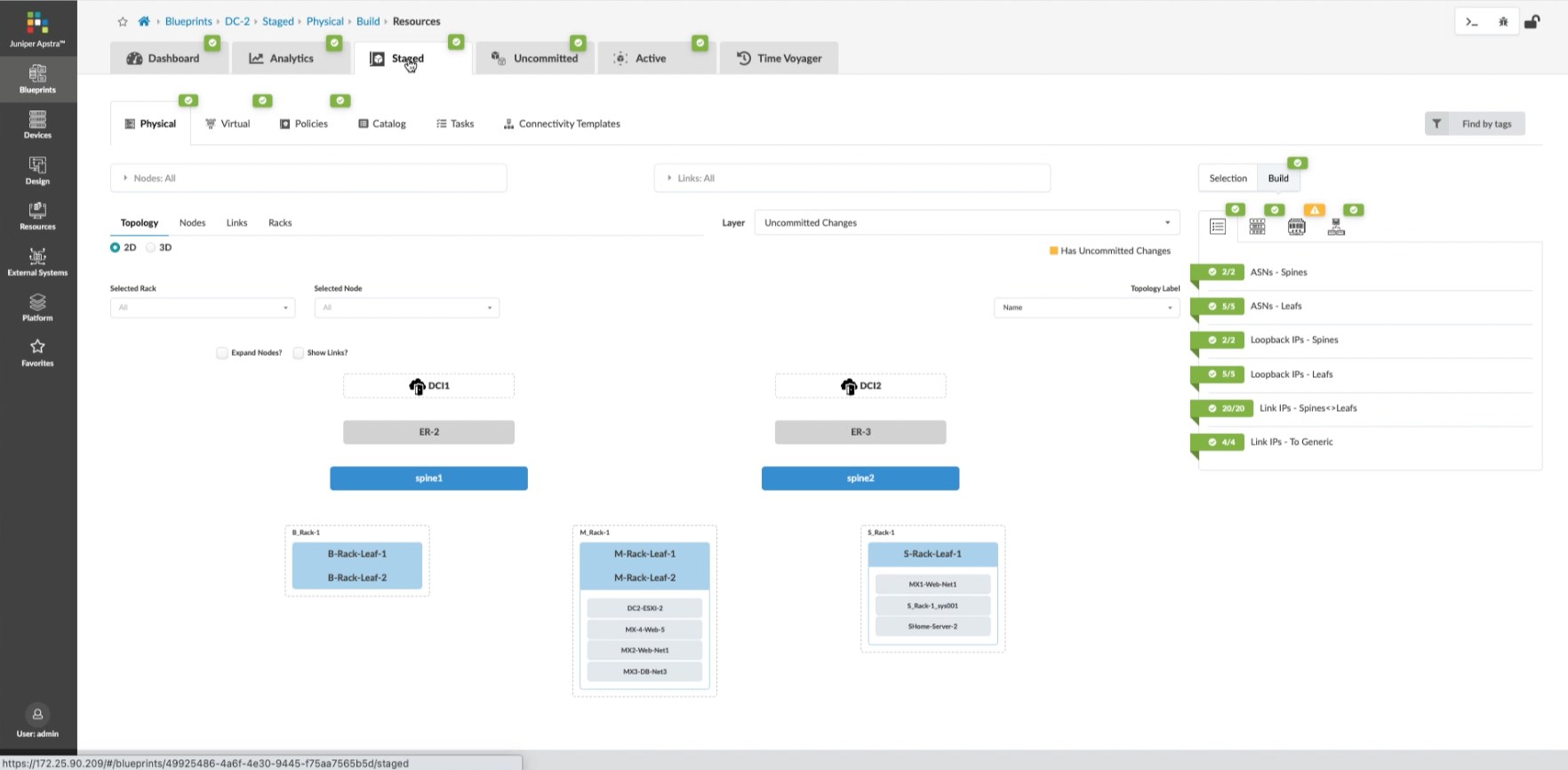Open Connectivity Templates sub-tab
1568x770 pixels.
coord(562,124)
